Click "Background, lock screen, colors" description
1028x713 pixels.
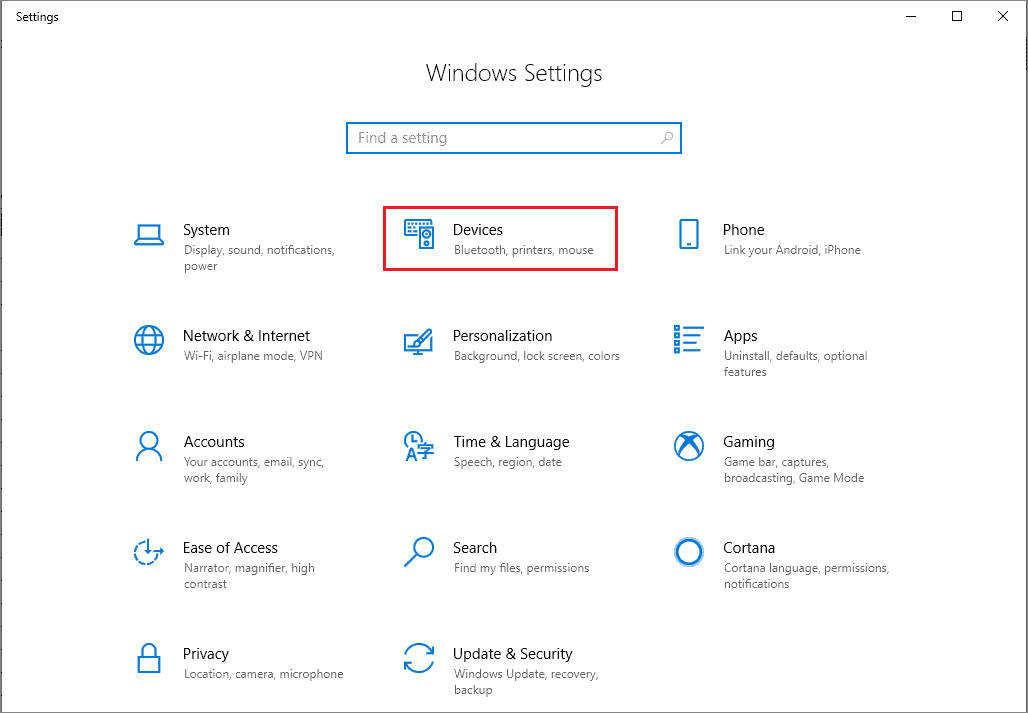537,356
